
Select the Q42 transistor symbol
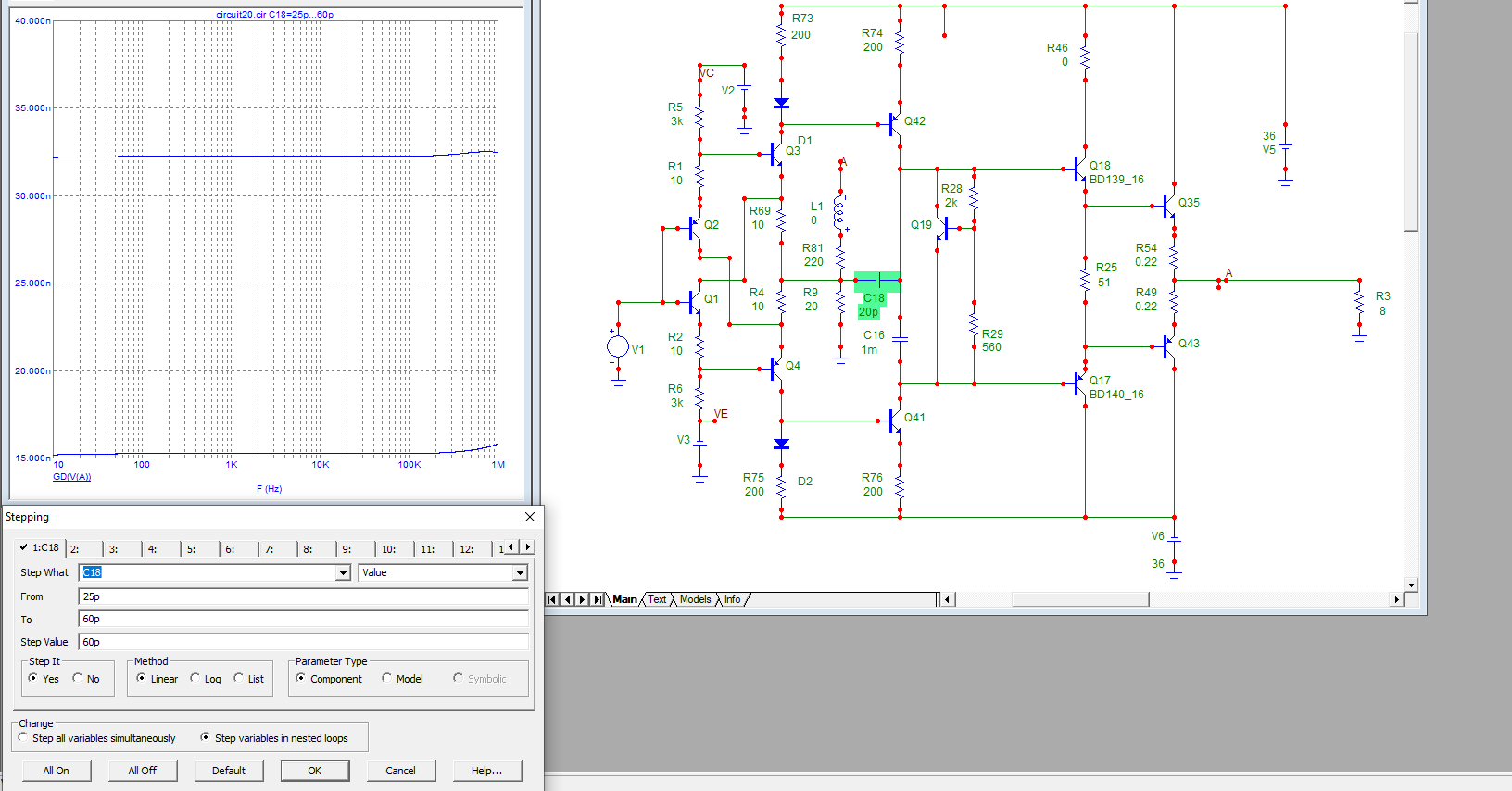pyautogui.click(x=892, y=123)
